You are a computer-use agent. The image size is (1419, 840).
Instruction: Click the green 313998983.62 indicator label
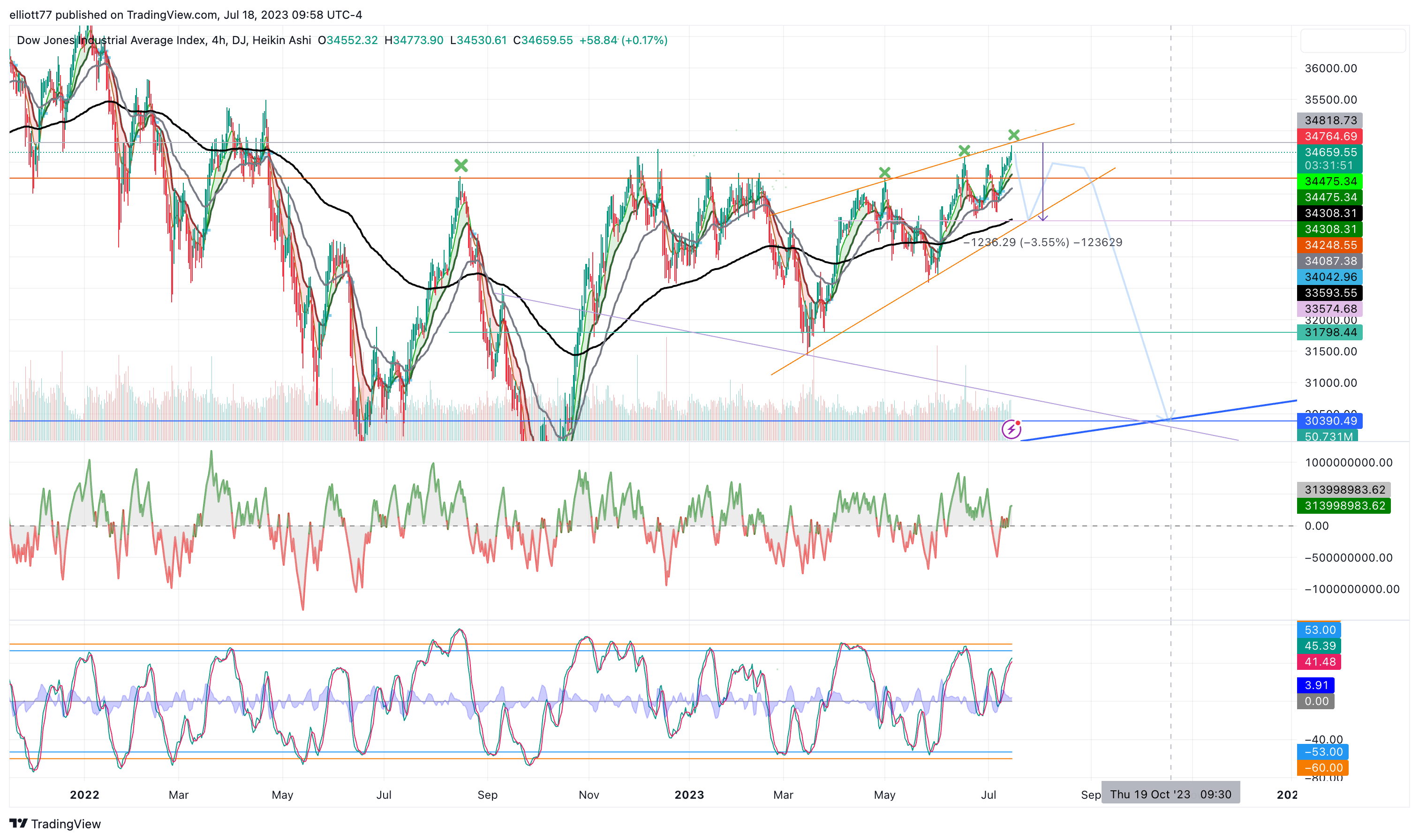pos(1344,505)
